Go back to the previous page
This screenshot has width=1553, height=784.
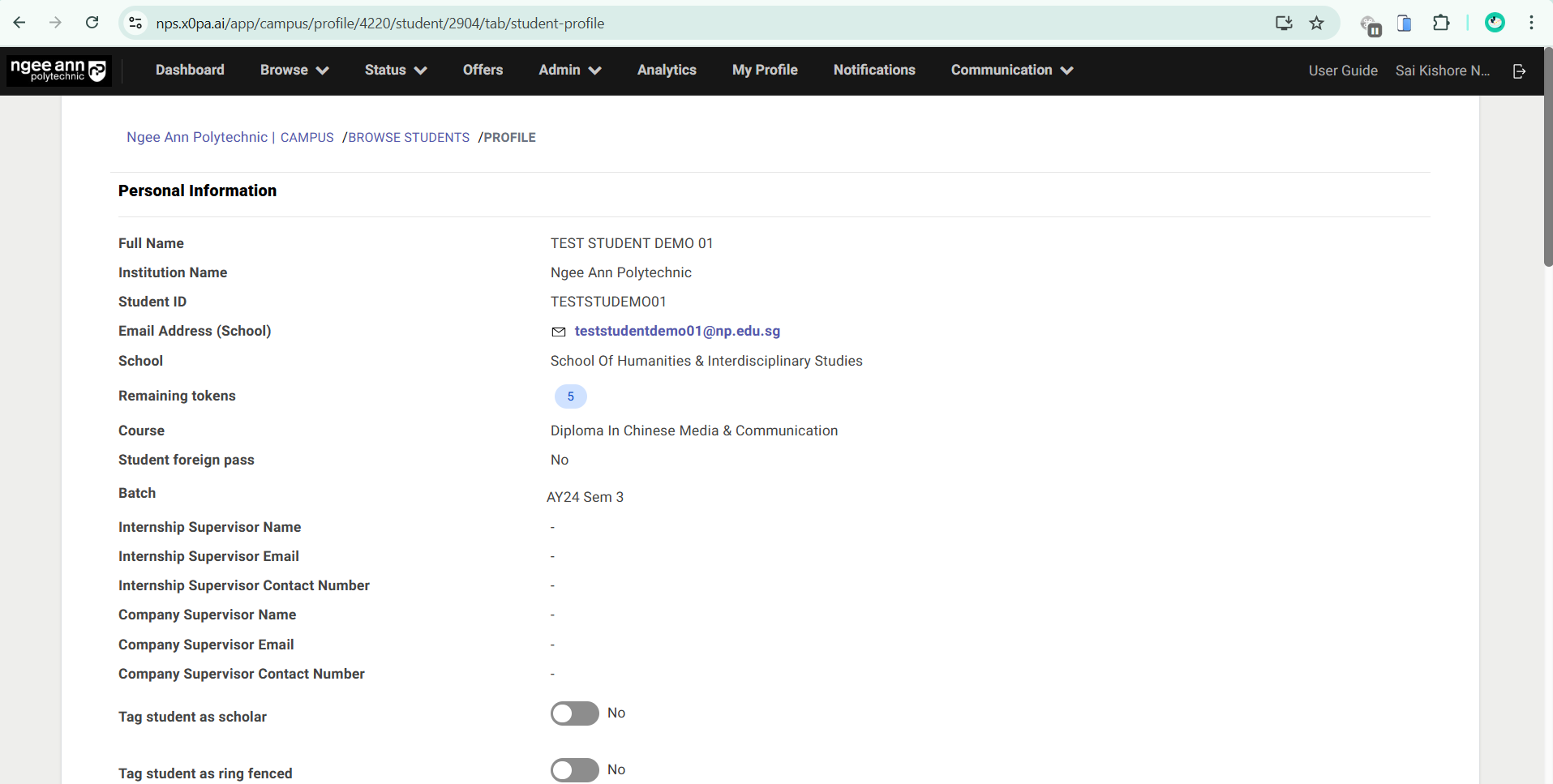point(19,23)
